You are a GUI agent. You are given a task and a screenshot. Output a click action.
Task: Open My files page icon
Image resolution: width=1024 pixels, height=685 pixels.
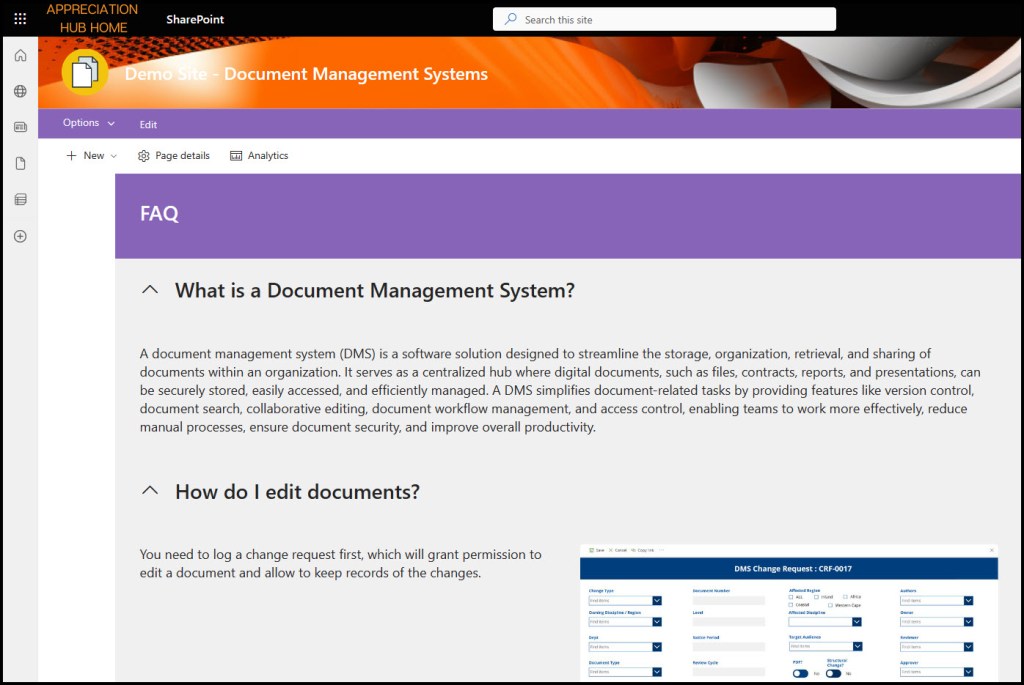tap(20, 163)
